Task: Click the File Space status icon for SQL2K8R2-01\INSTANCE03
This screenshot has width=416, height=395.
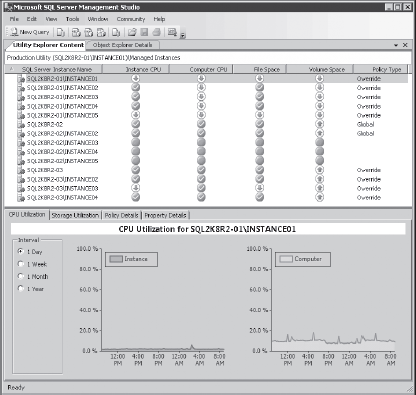Action: [x=259, y=97]
